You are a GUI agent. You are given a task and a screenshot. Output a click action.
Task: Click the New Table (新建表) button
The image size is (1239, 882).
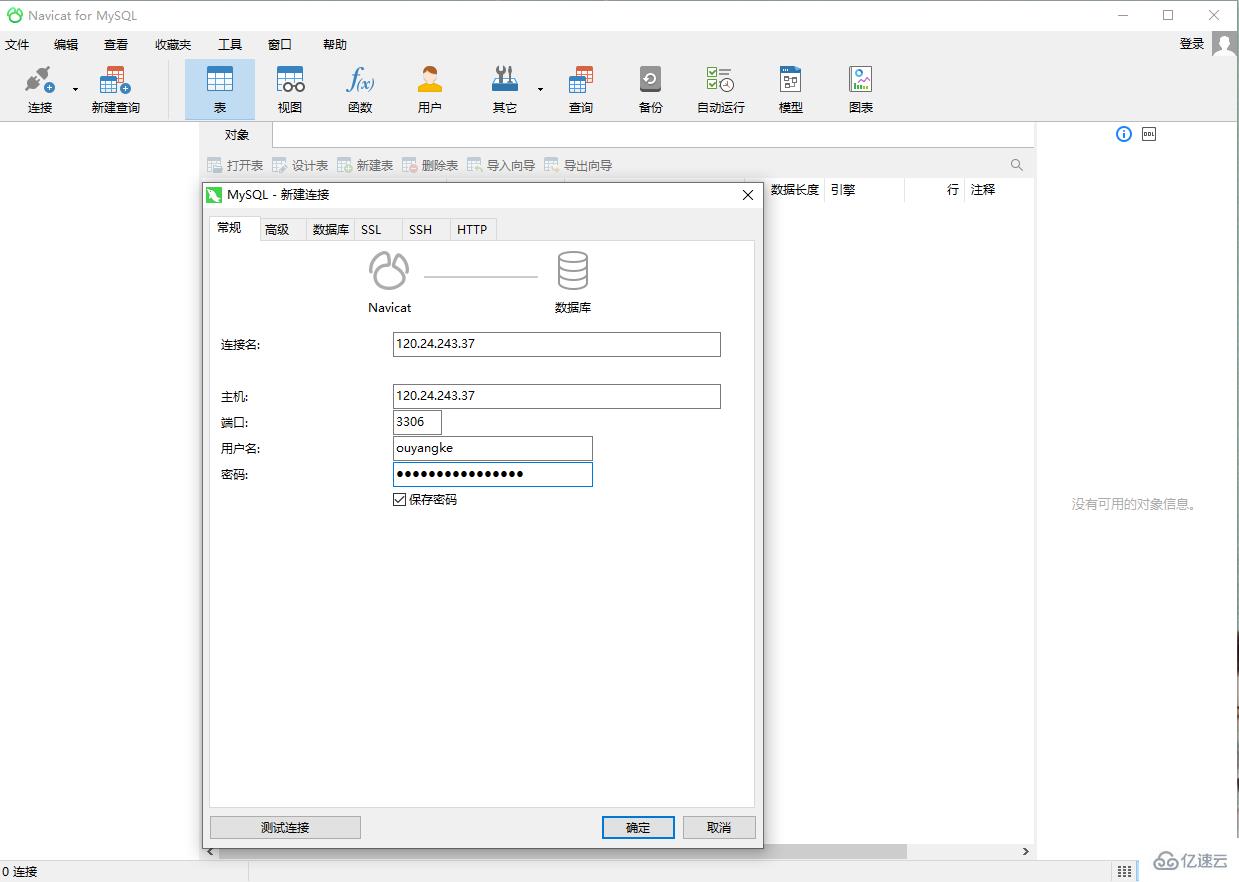point(365,166)
